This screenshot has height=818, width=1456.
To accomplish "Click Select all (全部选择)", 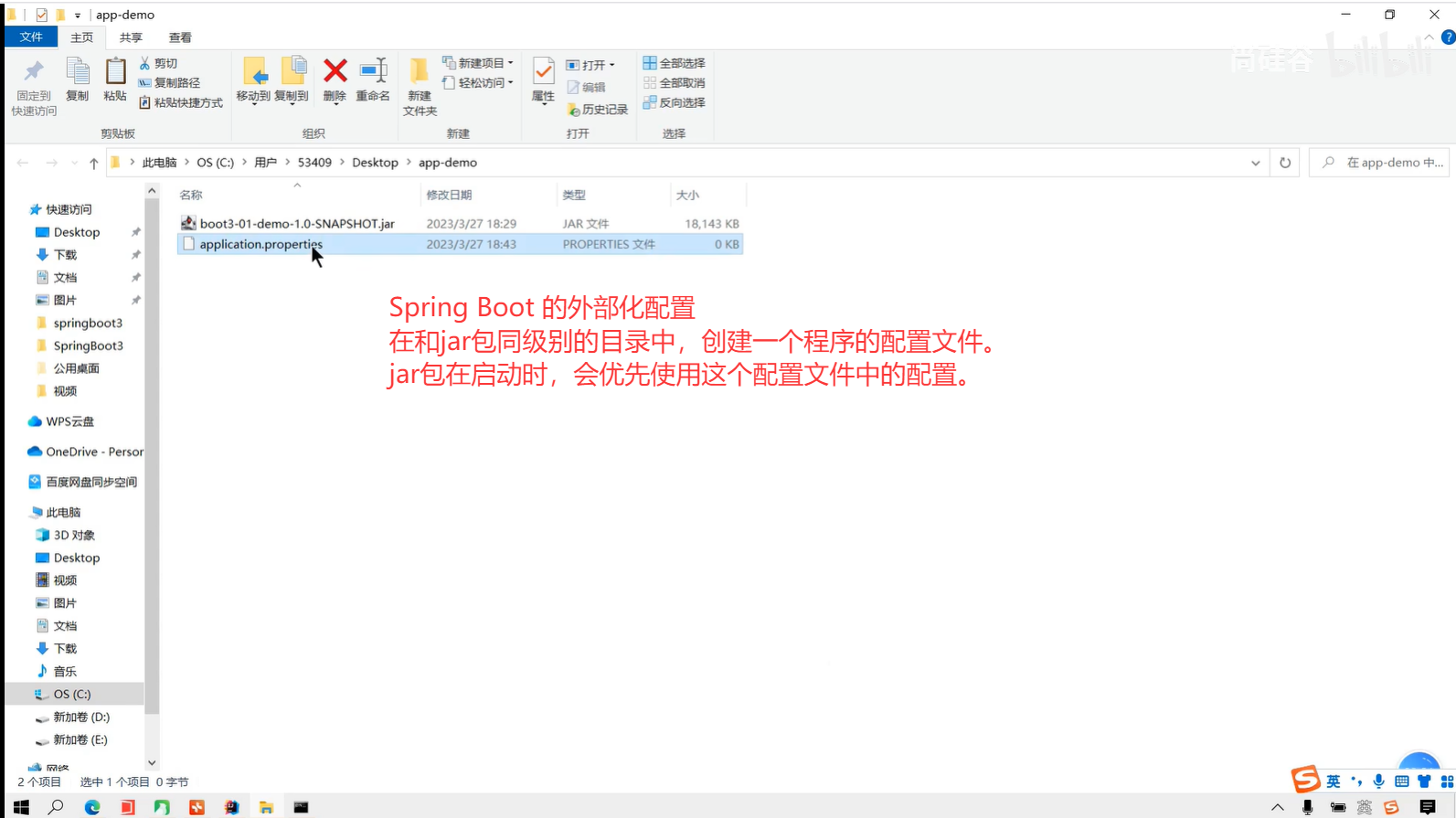I will click(x=675, y=63).
